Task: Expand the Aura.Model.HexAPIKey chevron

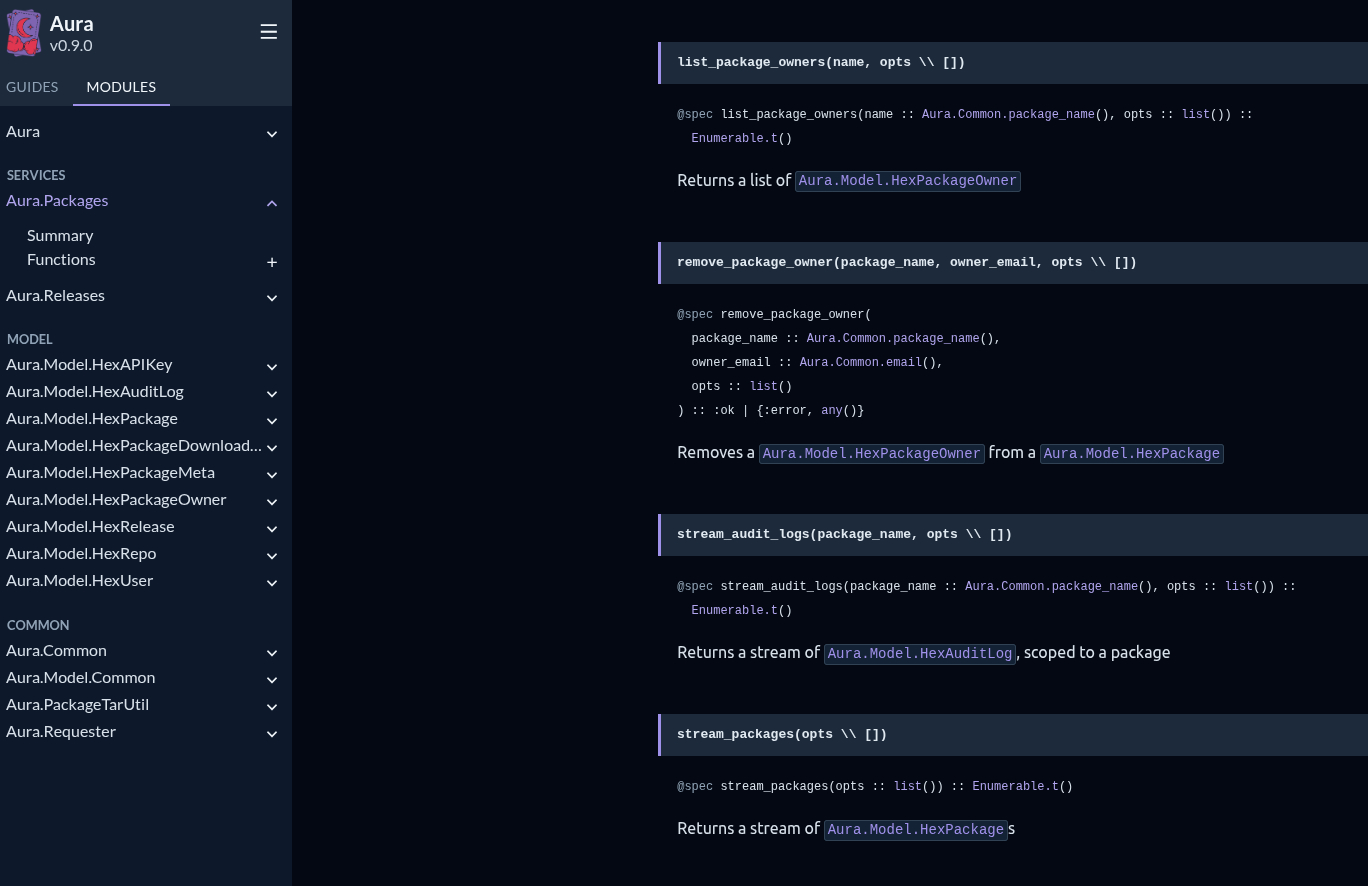Action: pyautogui.click(x=271, y=367)
